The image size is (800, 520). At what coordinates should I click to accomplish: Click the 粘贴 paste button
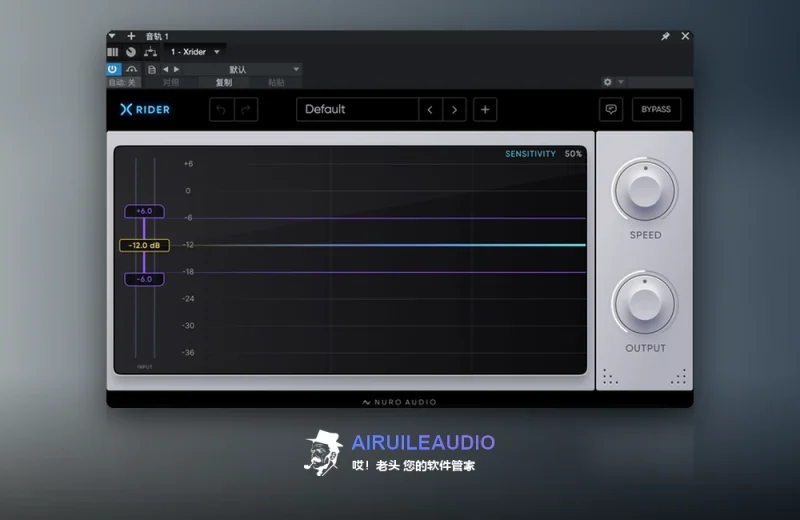pyautogui.click(x=276, y=82)
